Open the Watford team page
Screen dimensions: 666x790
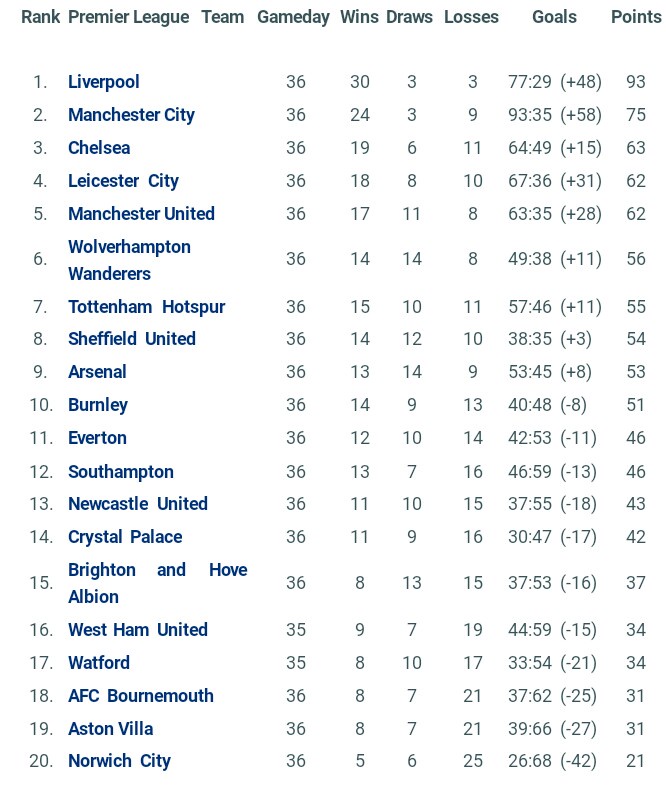pyautogui.click(x=99, y=663)
